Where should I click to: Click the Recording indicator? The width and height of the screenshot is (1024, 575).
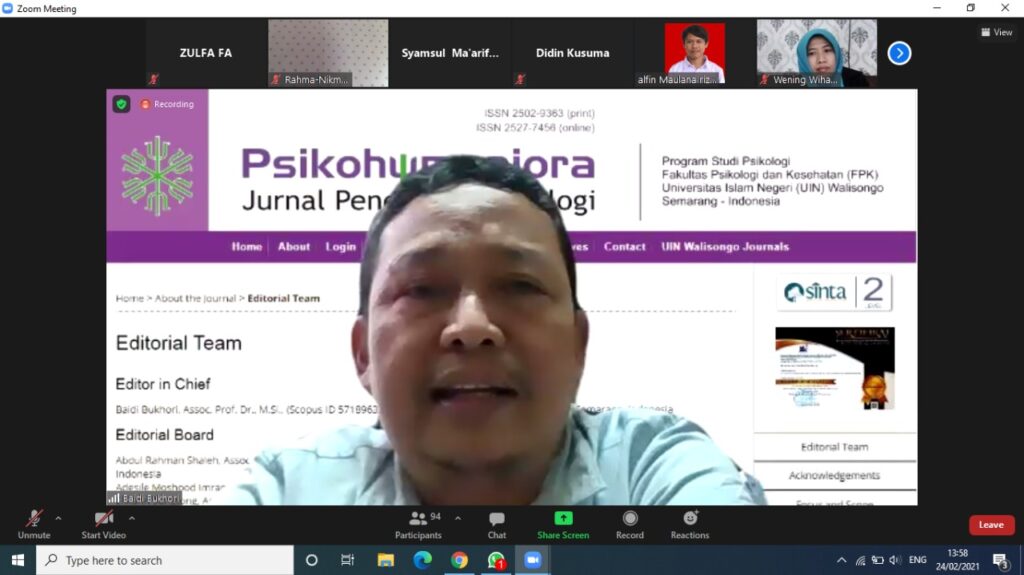click(168, 104)
